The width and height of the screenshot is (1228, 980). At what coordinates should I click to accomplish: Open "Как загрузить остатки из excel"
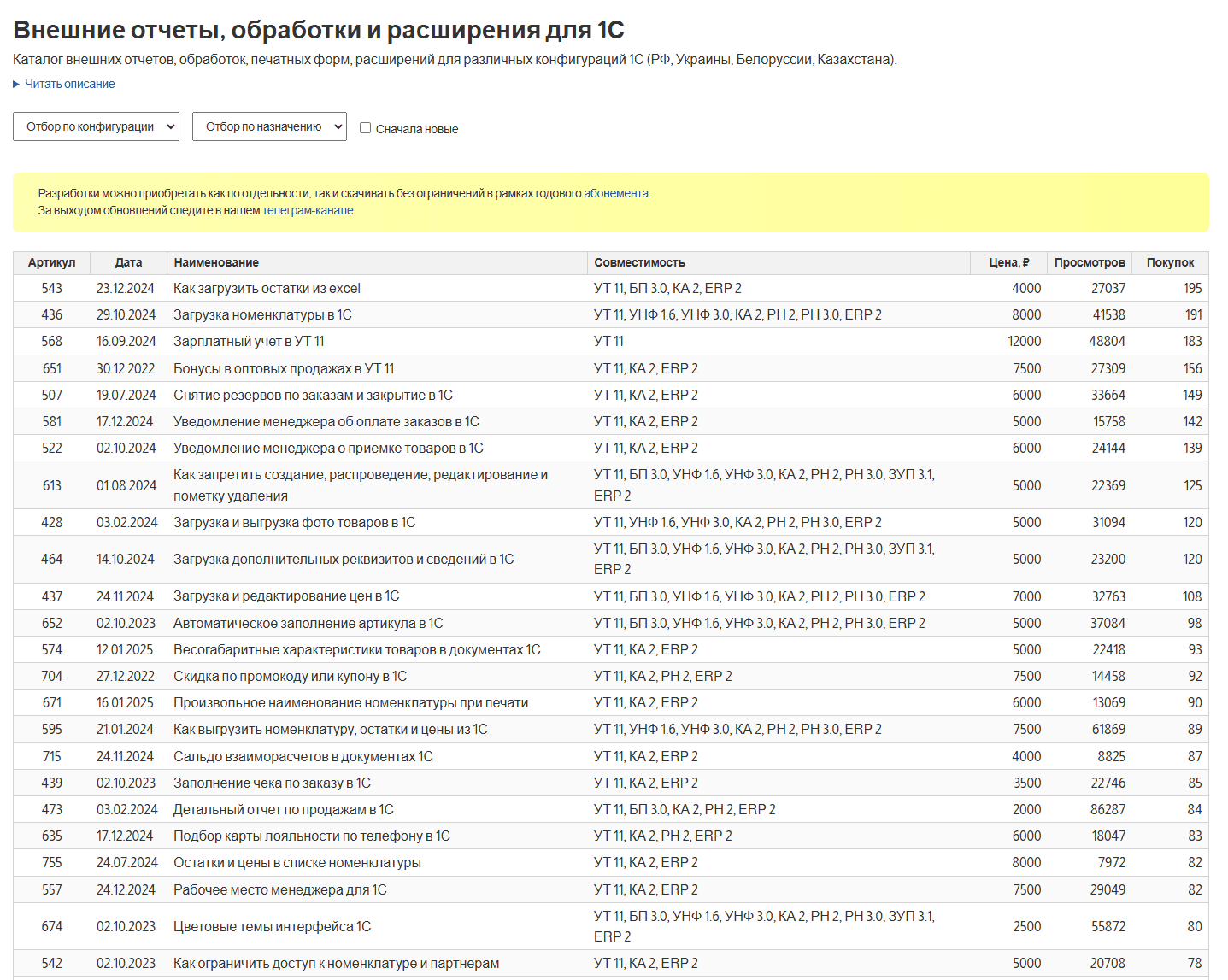click(267, 288)
